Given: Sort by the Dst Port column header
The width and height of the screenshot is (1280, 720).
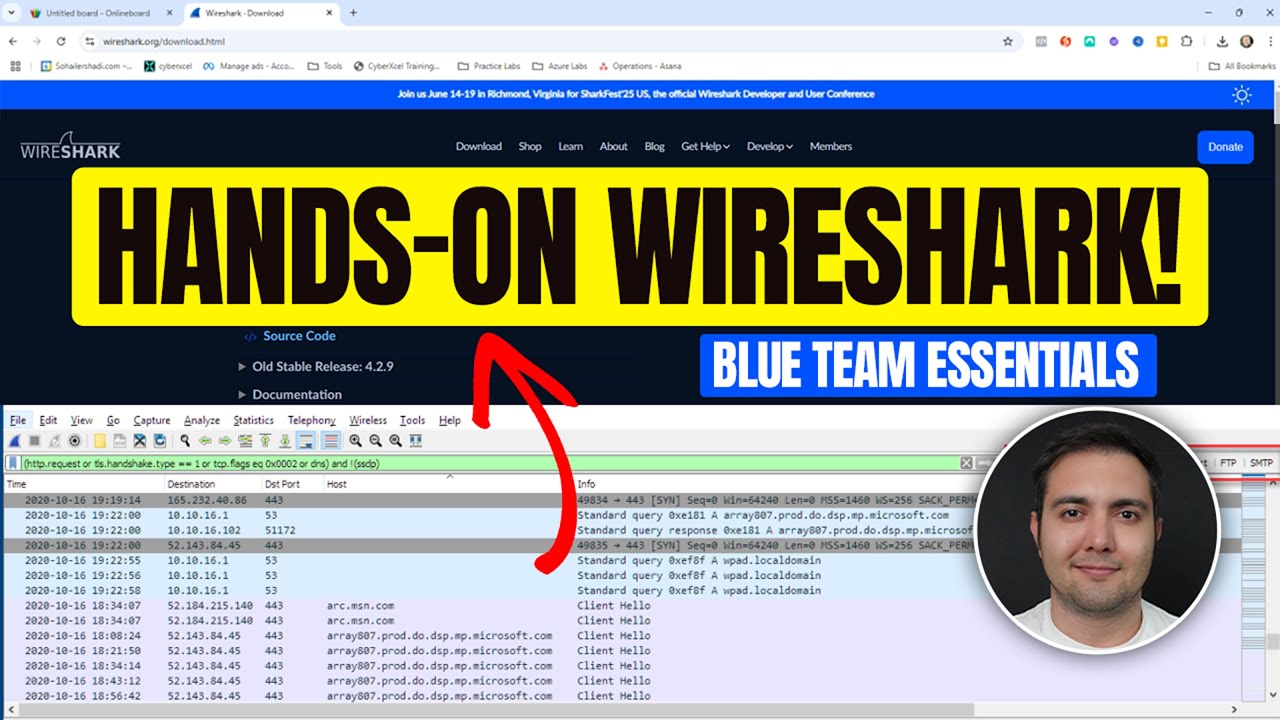Looking at the screenshot, I should pyautogui.click(x=282, y=484).
